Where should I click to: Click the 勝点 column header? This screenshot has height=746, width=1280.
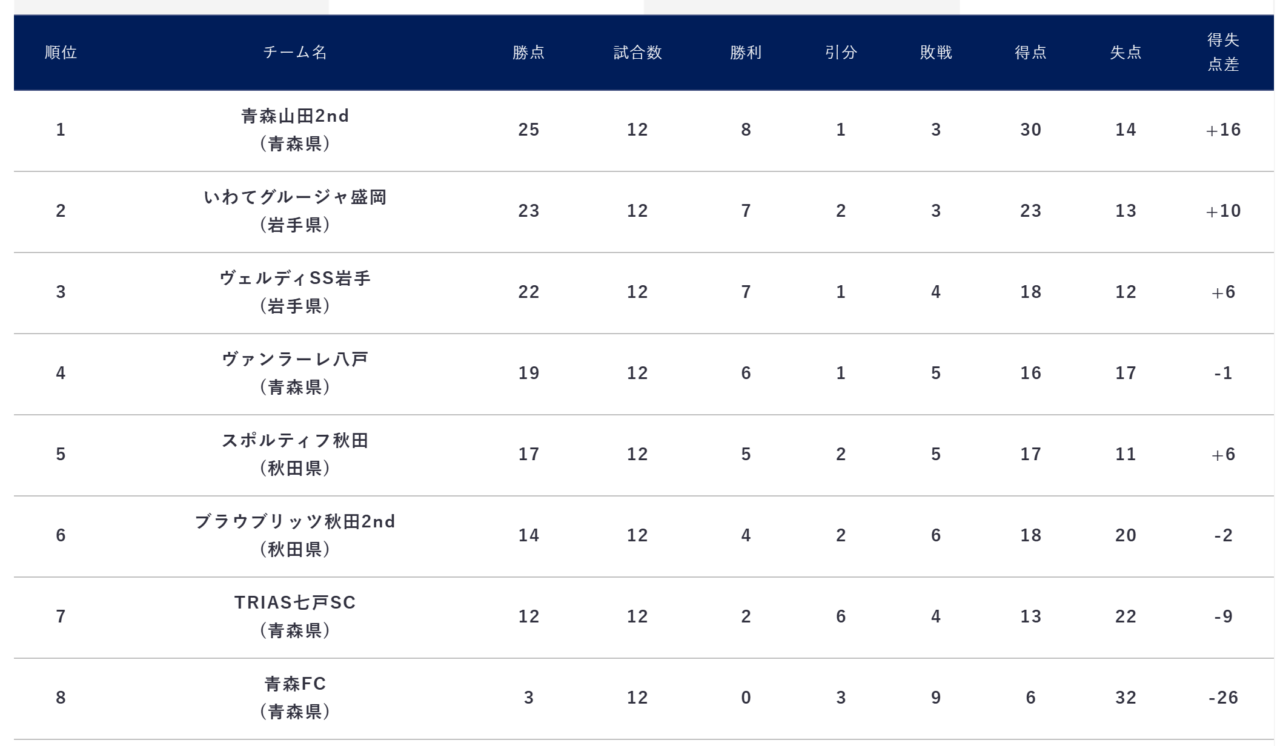pyautogui.click(x=529, y=53)
